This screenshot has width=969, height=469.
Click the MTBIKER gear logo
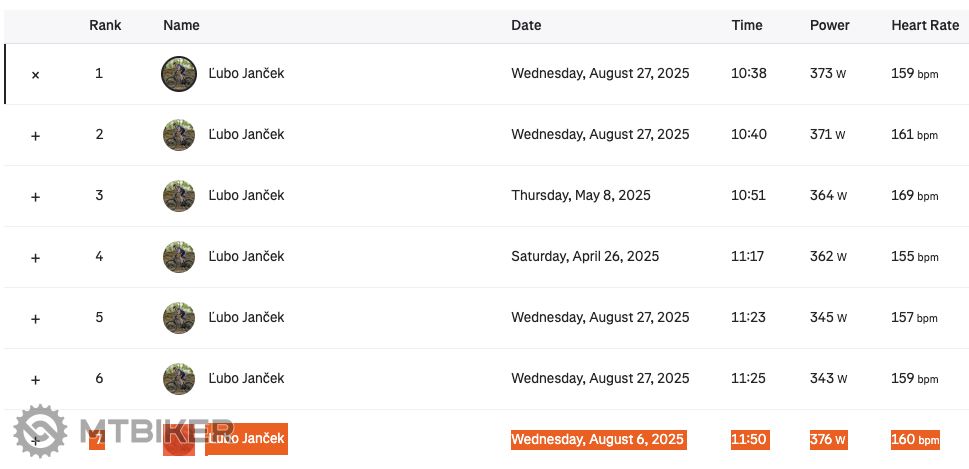pos(40,432)
